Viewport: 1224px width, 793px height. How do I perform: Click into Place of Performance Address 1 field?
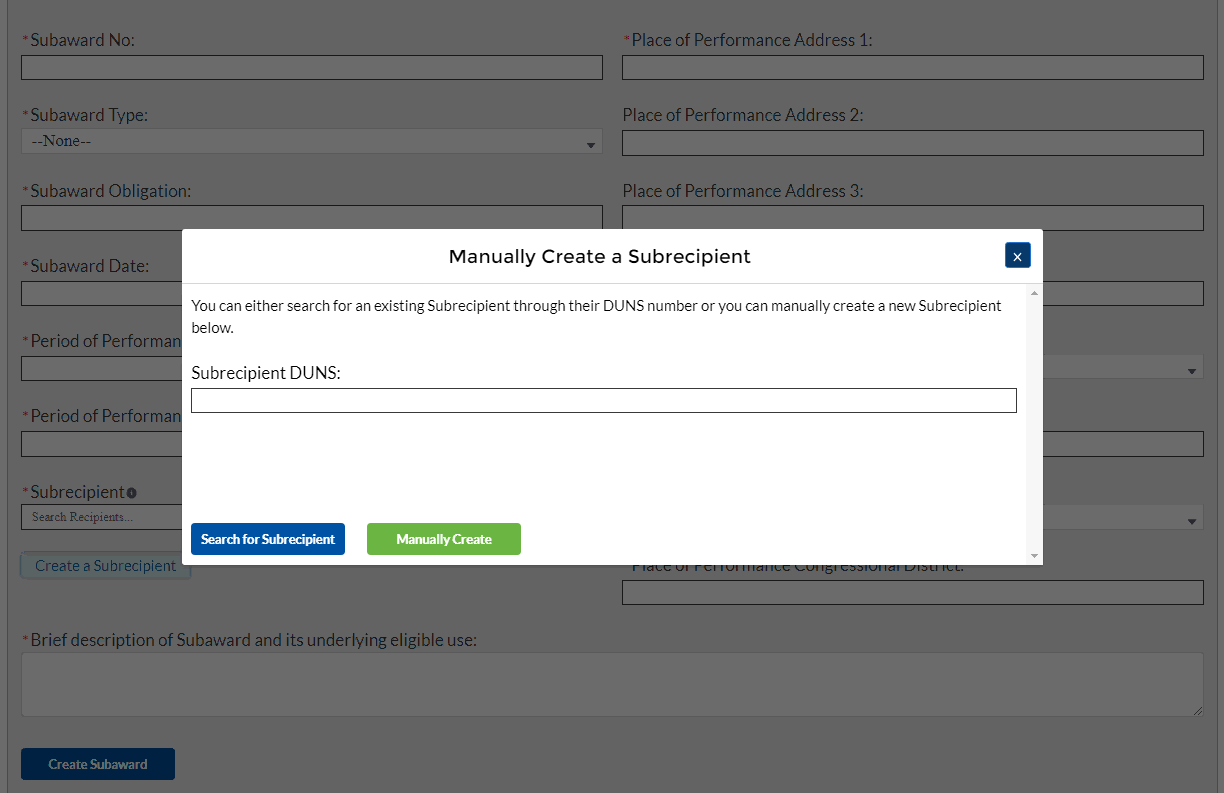(912, 68)
